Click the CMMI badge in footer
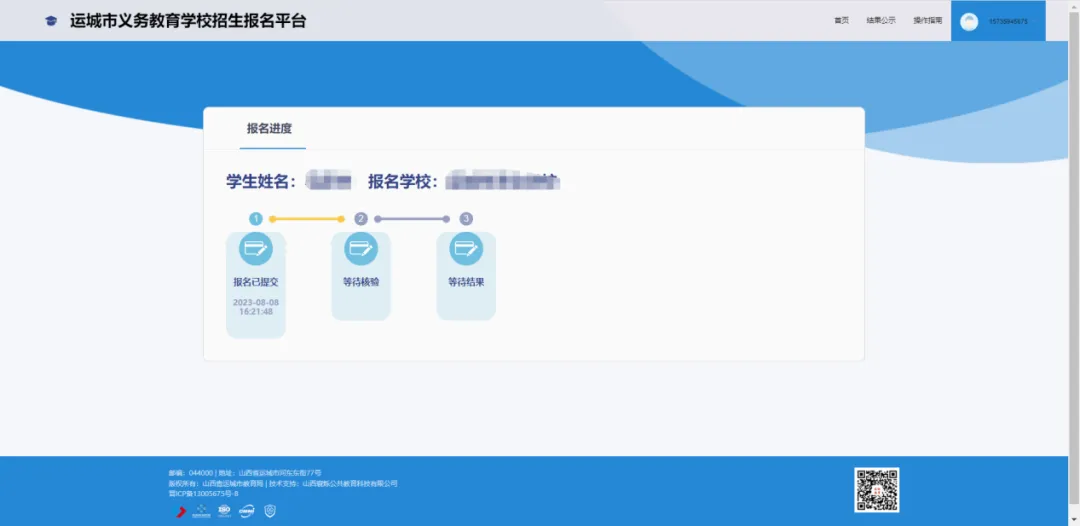The height and width of the screenshot is (526, 1080). [247, 511]
